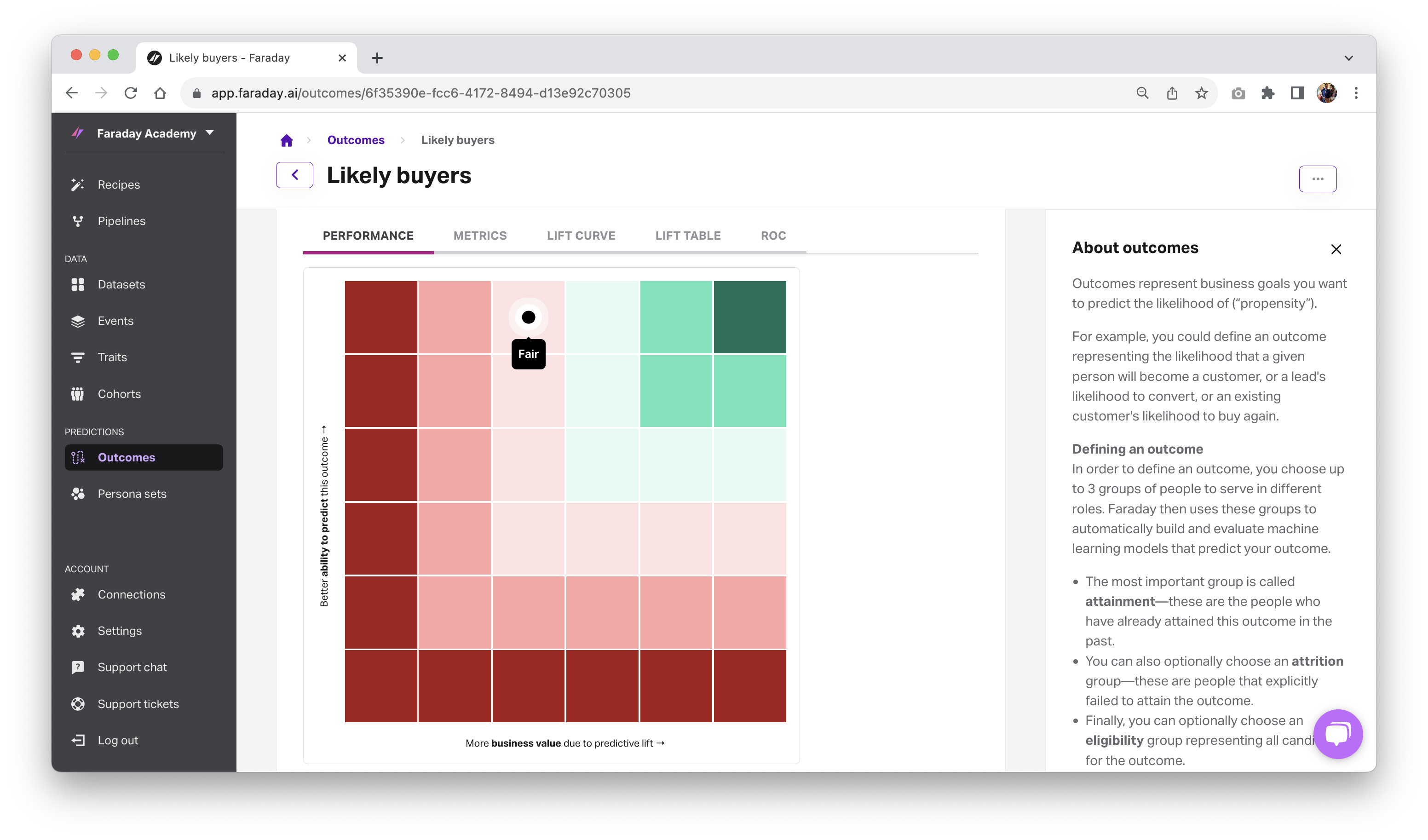Click the Likely buyers breadcrumb text
1428x840 pixels.
click(458, 140)
